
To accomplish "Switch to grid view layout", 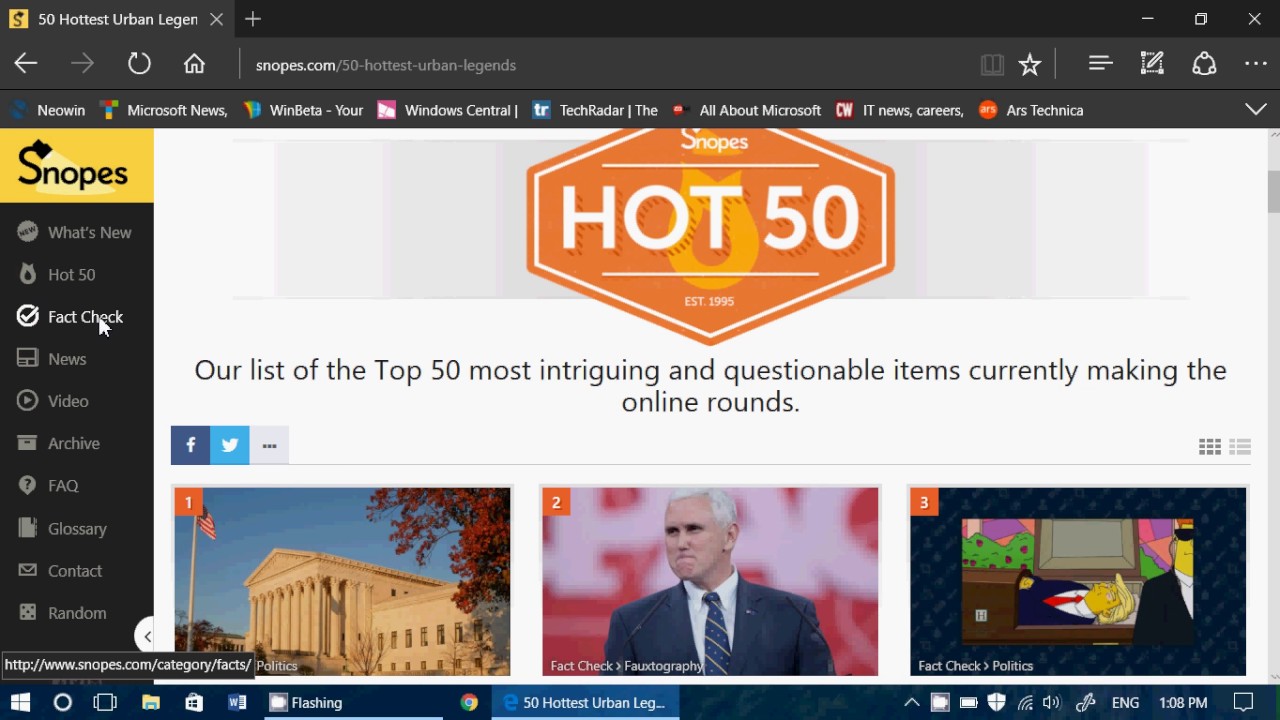I will [x=1210, y=447].
